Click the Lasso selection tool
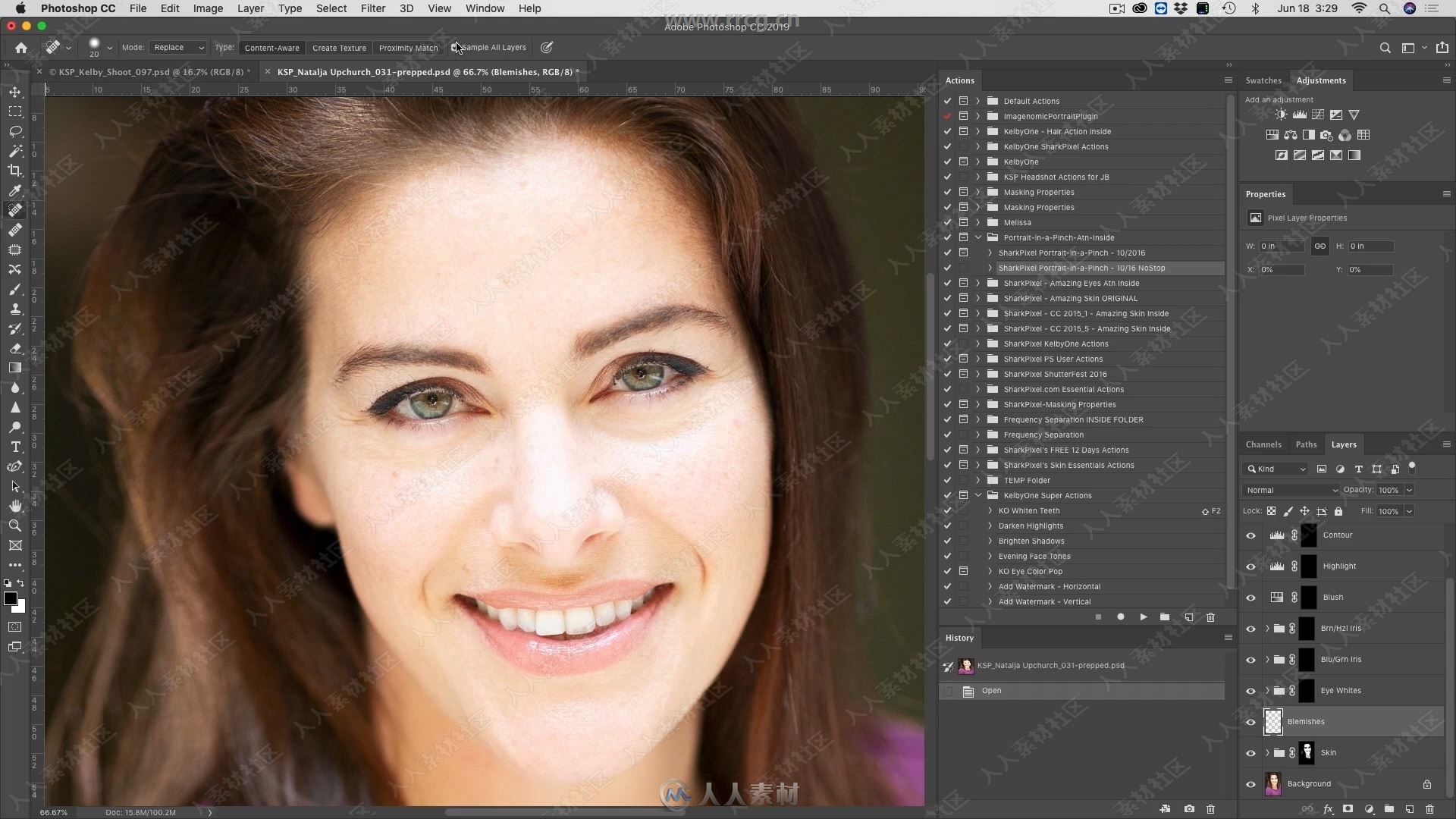Image resolution: width=1456 pixels, height=819 pixels. point(15,130)
